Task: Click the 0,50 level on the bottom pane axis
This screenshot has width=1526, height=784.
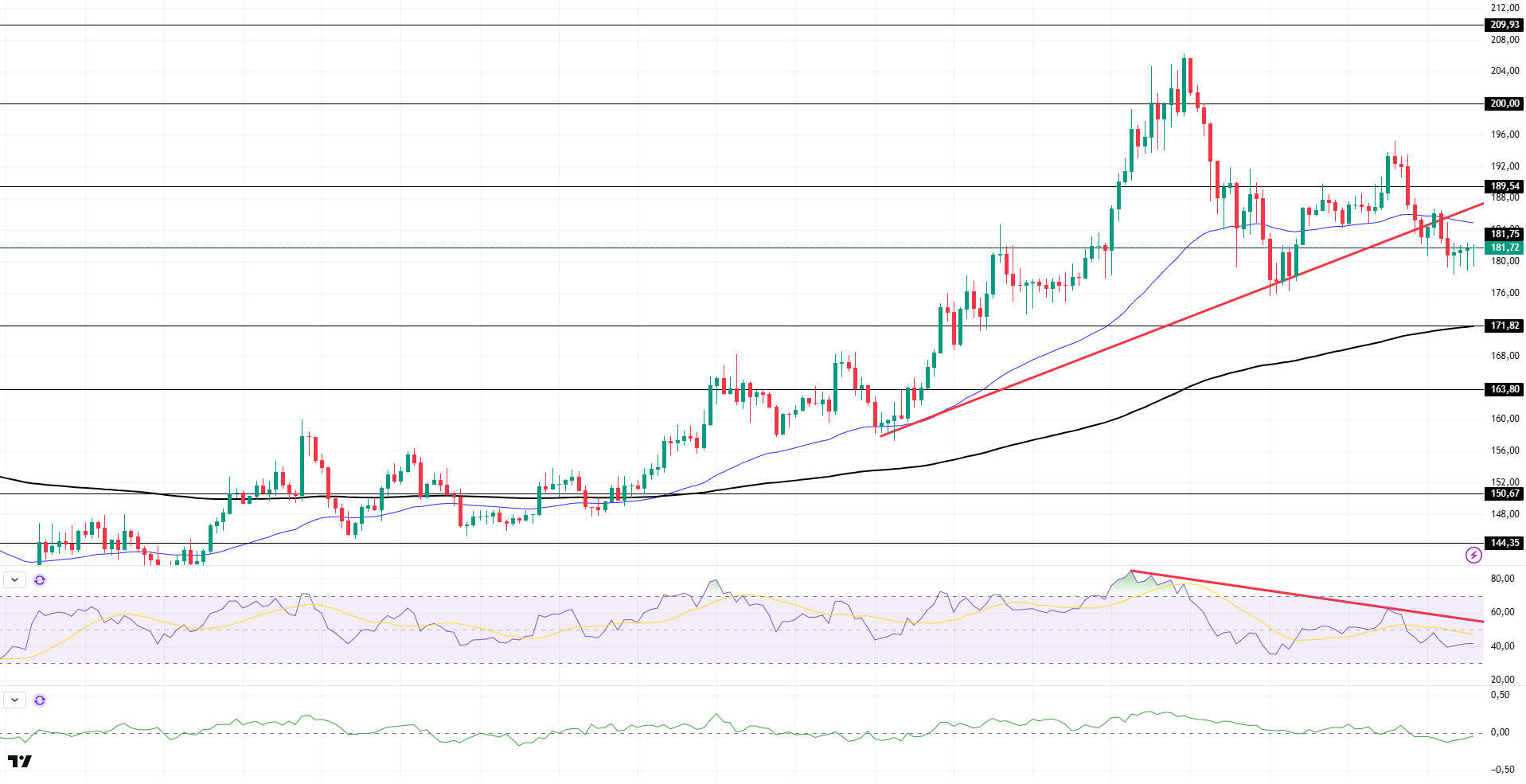Action: (x=1500, y=695)
